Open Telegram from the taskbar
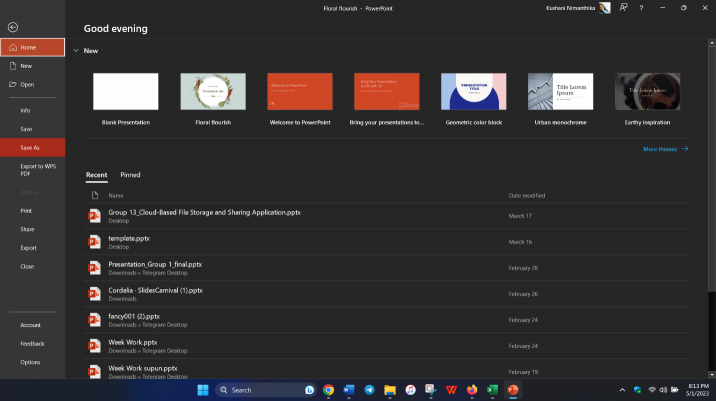The width and height of the screenshot is (716, 401). [369, 390]
